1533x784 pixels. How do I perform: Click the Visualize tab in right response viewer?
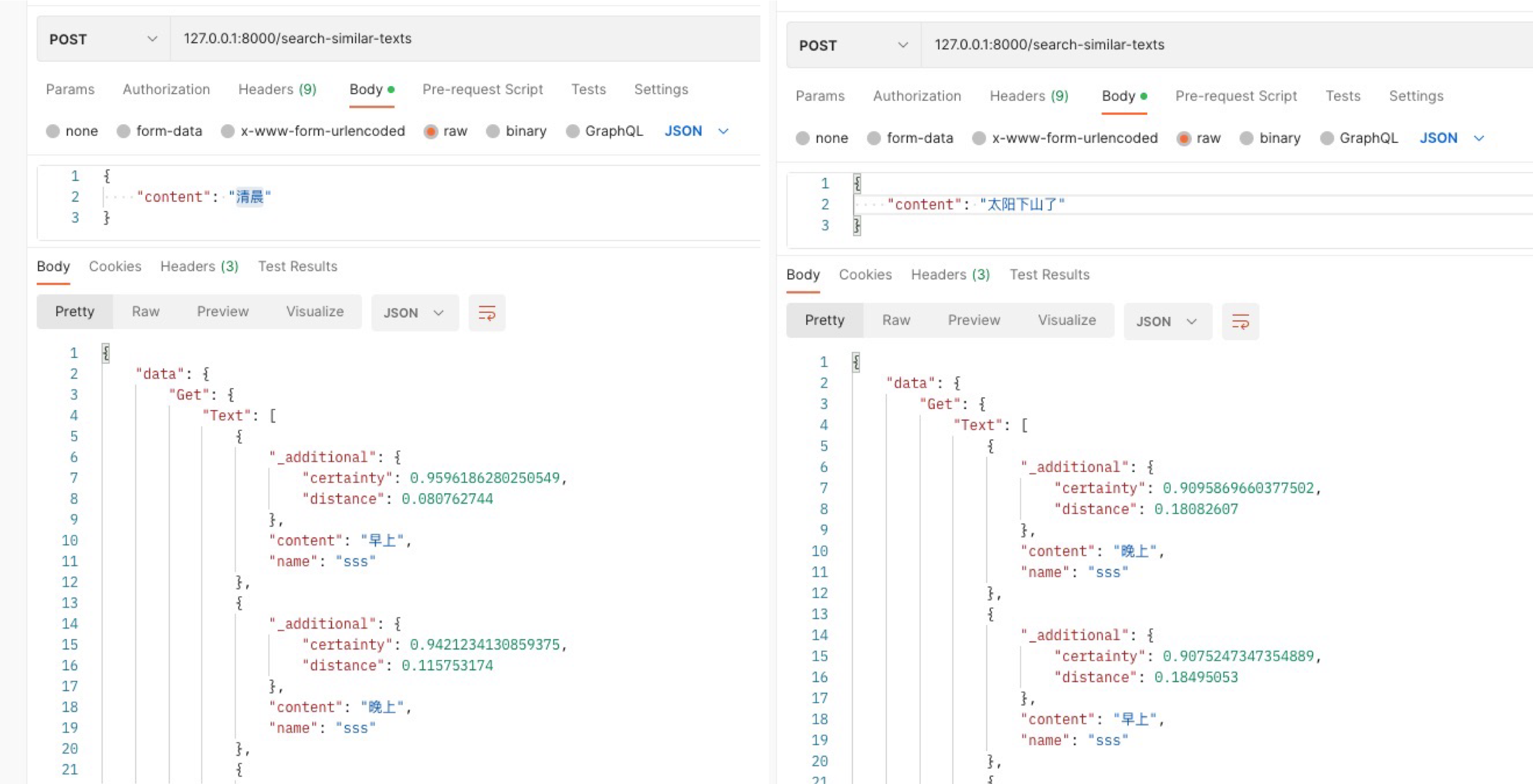(x=1067, y=320)
